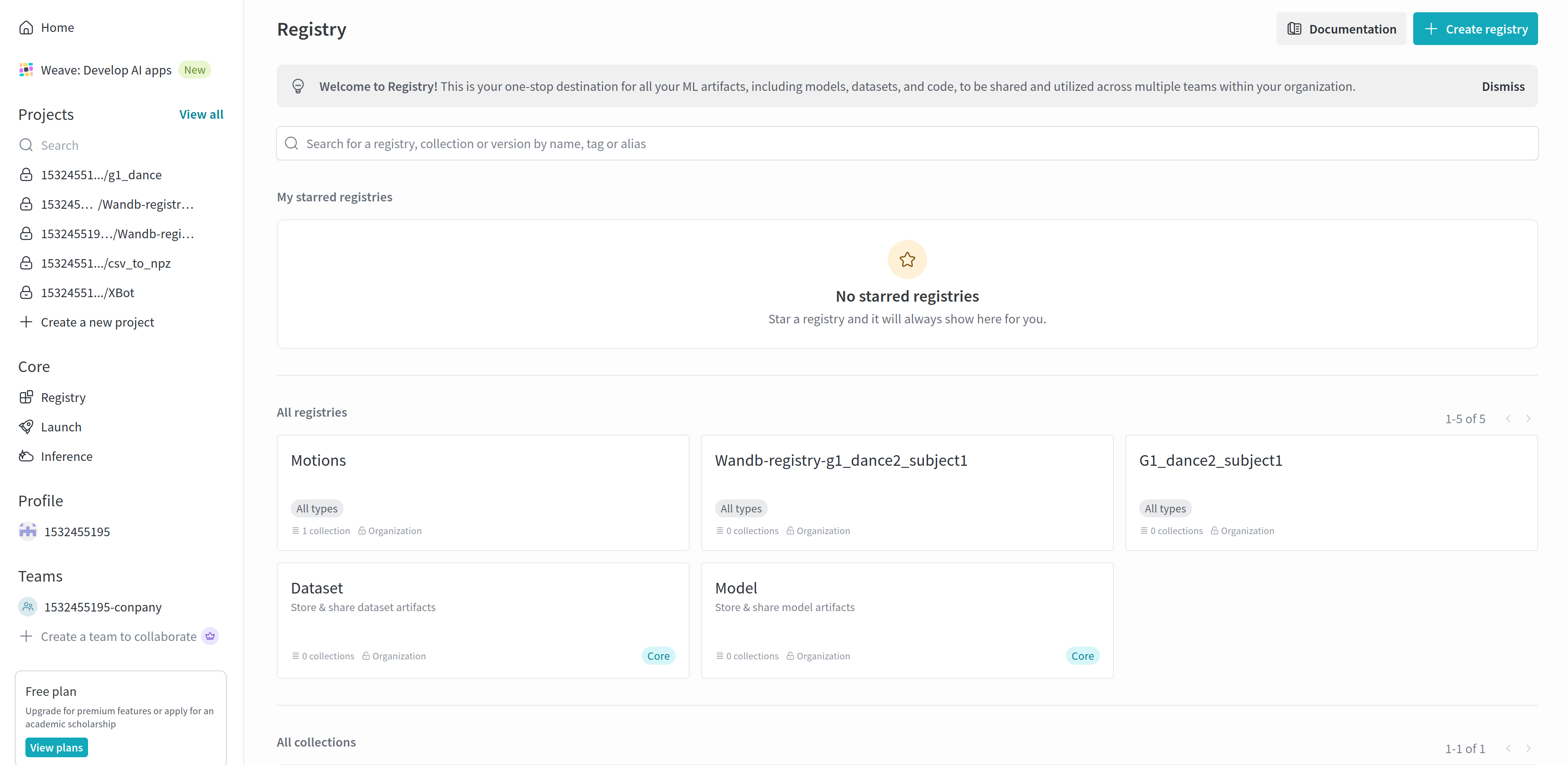The image size is (1568, 765).
Task: Click the Create registry button
Action: tap(1475, 29)
